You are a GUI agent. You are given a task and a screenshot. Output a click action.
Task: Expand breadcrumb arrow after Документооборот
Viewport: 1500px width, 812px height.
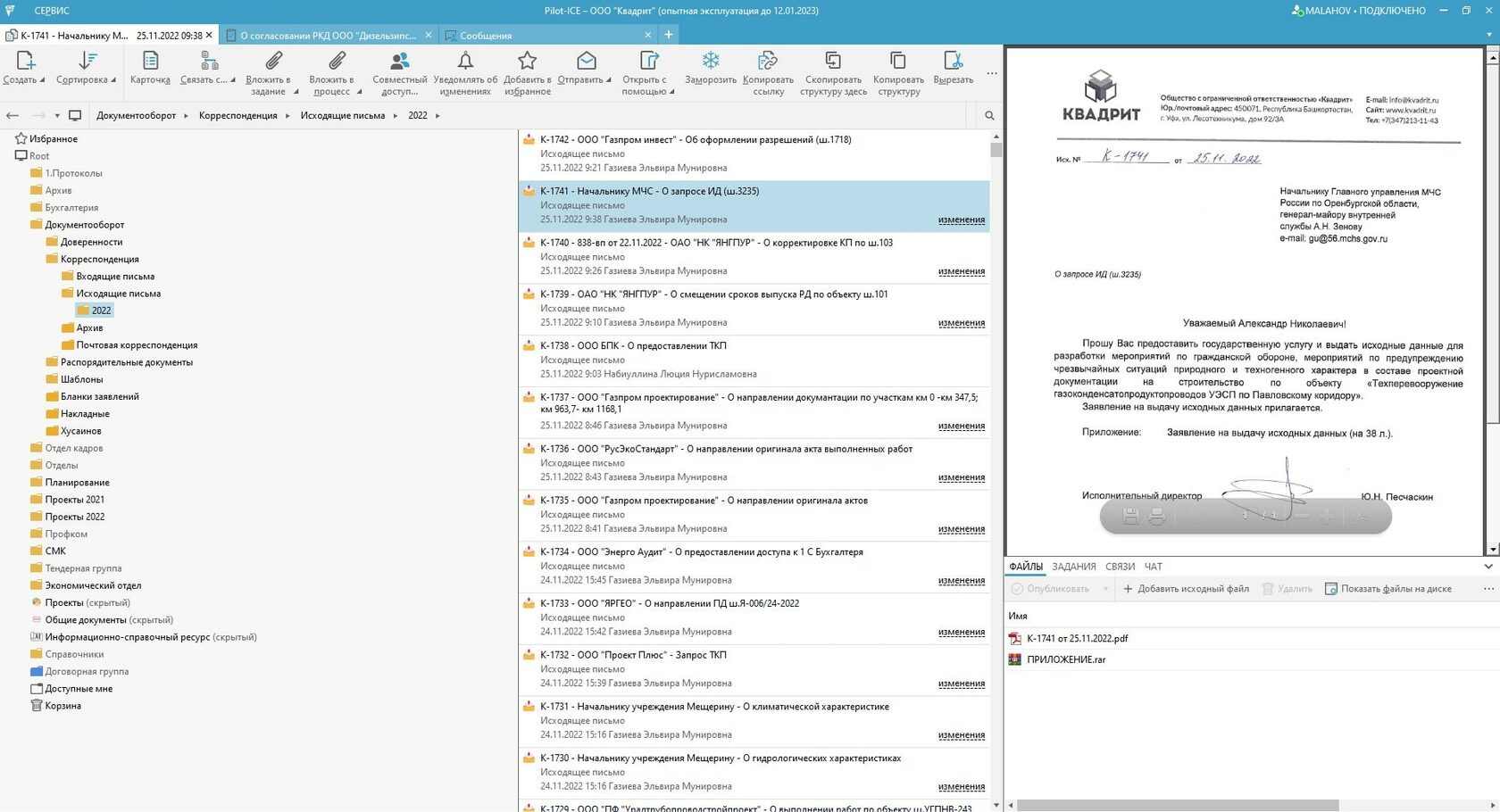coord(187,115)
